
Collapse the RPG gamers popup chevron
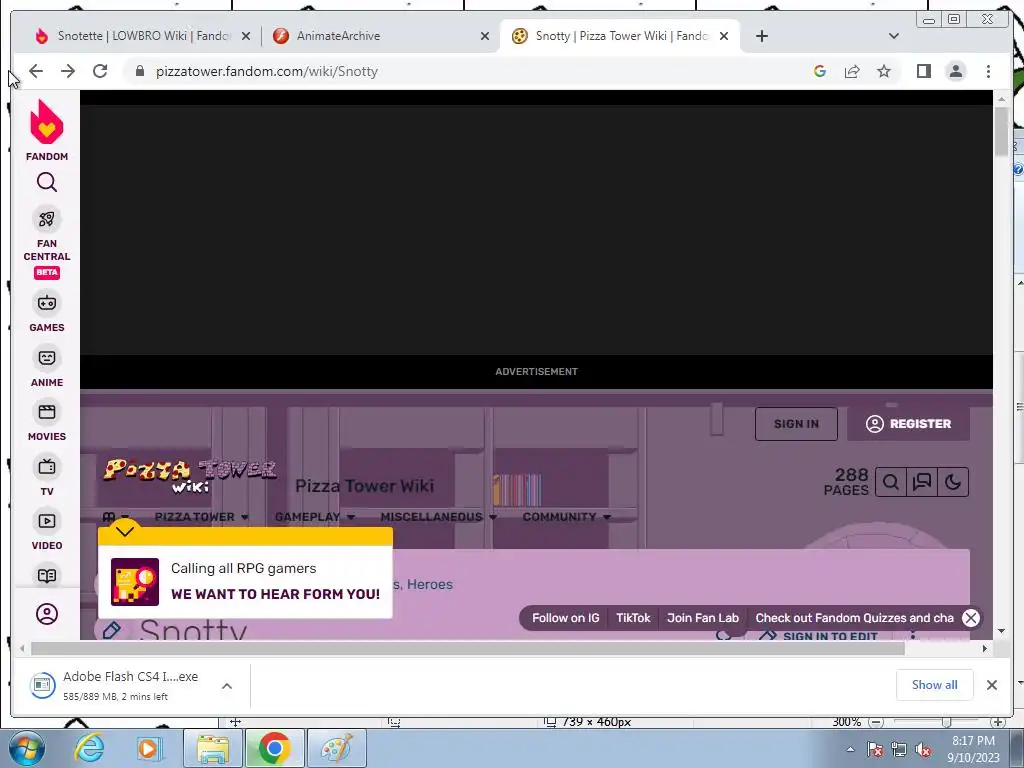(125, 530)
